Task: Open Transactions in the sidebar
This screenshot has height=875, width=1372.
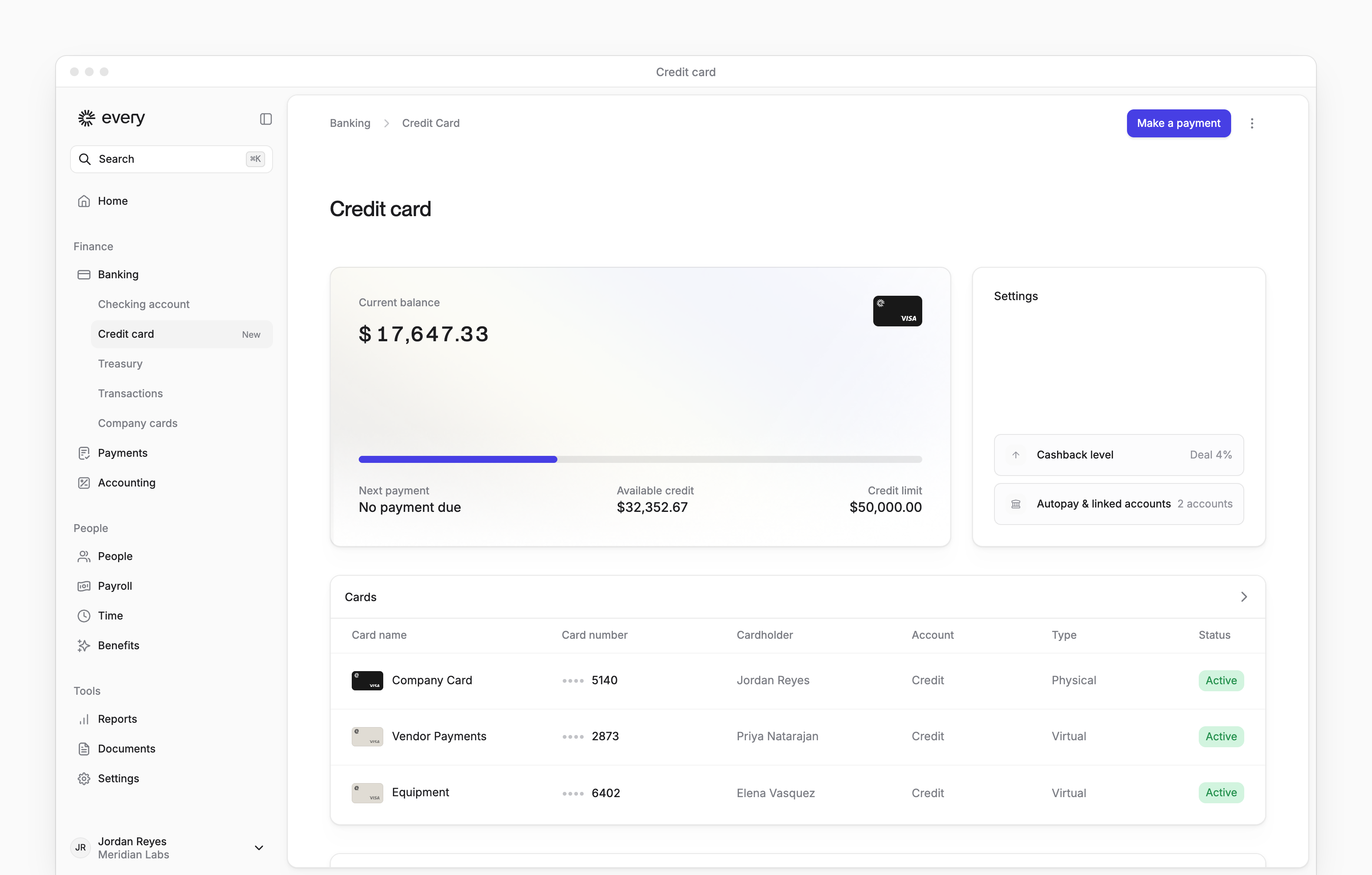Action: click(130, 394)
